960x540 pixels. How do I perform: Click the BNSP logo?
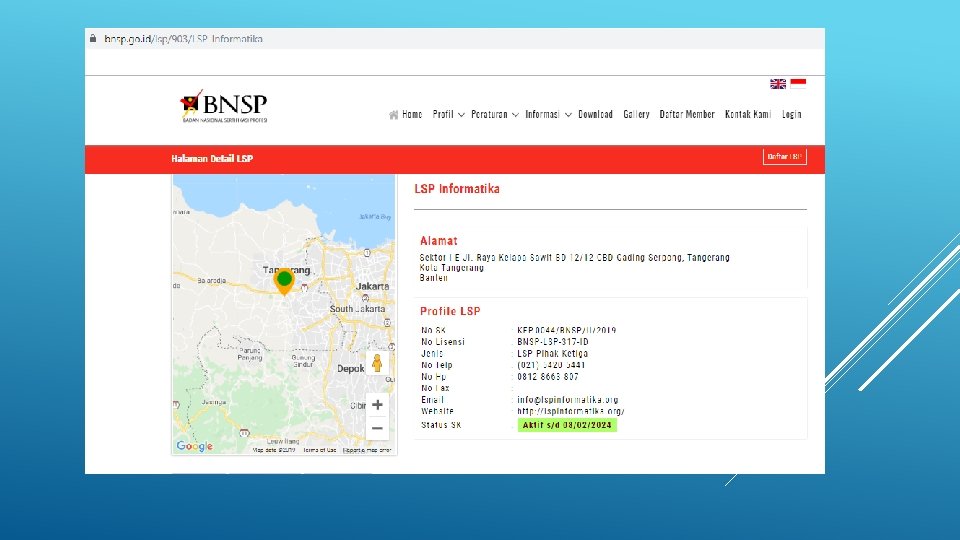coord(223,107)
